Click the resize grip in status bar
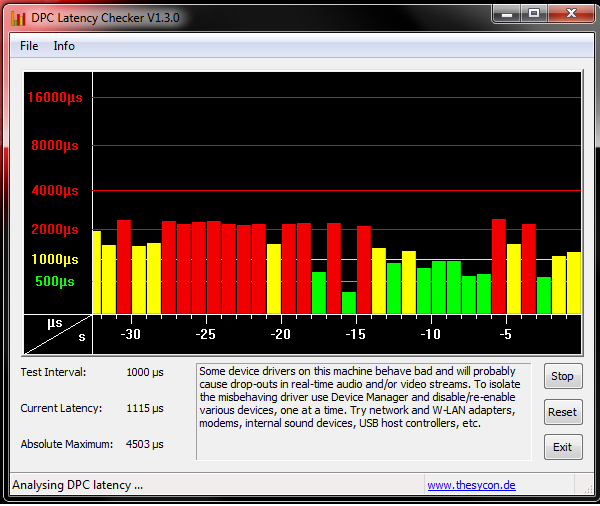Viewport: 600px width, 506px height. click(588, 488)
